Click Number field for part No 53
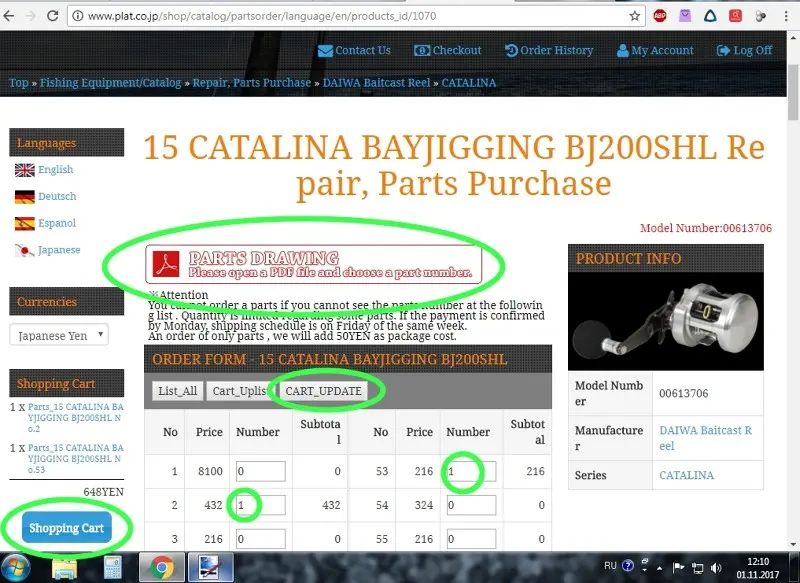This screenshot has width=800, height=583. [471, 471]
